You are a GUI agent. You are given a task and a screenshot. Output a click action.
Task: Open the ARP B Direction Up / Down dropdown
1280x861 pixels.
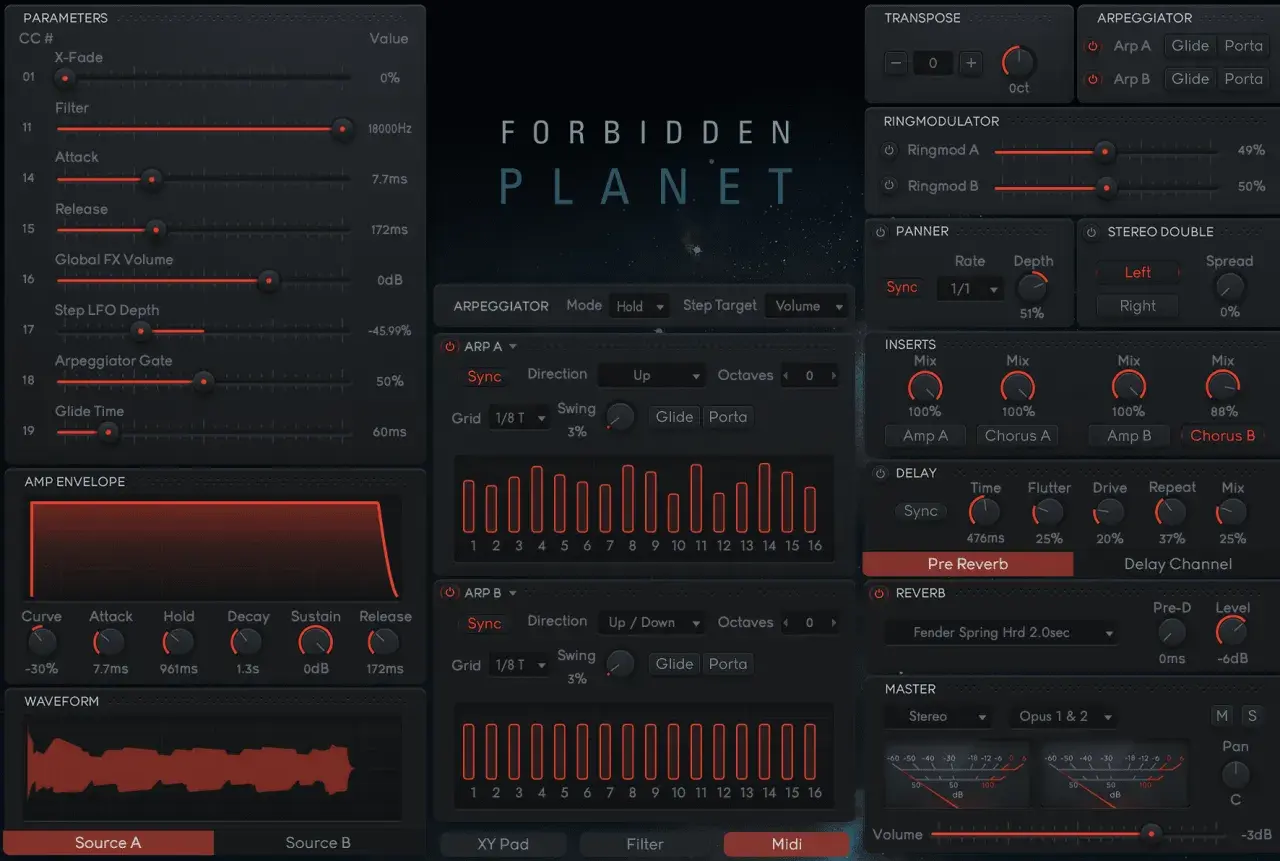tap(652, 623)
